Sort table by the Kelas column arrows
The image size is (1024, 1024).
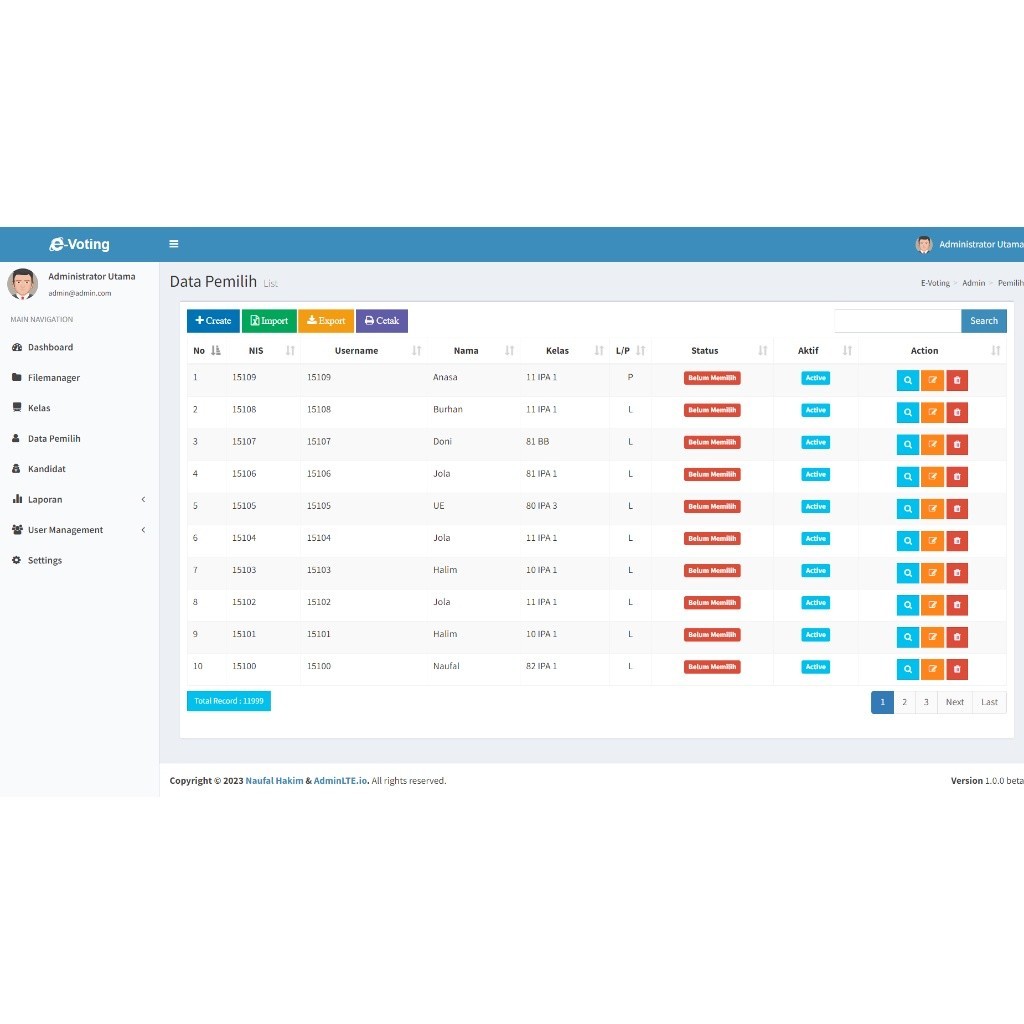[x=599, y=351]
